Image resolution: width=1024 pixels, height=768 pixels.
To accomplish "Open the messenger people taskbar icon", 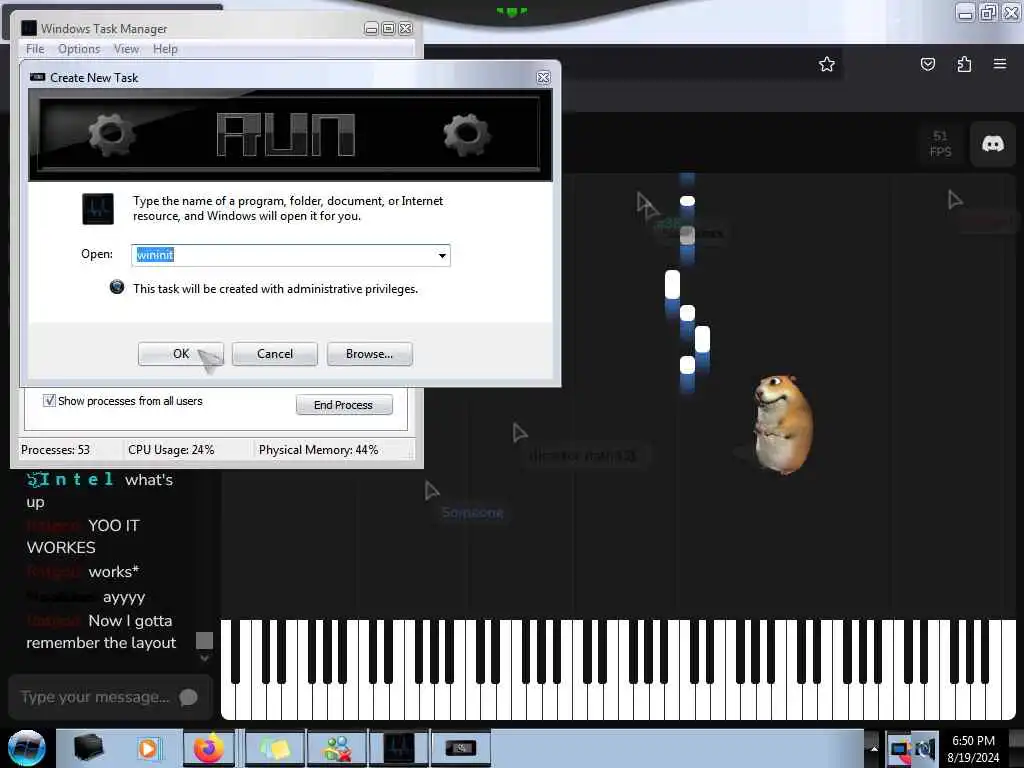I will [x=338, y=748].
